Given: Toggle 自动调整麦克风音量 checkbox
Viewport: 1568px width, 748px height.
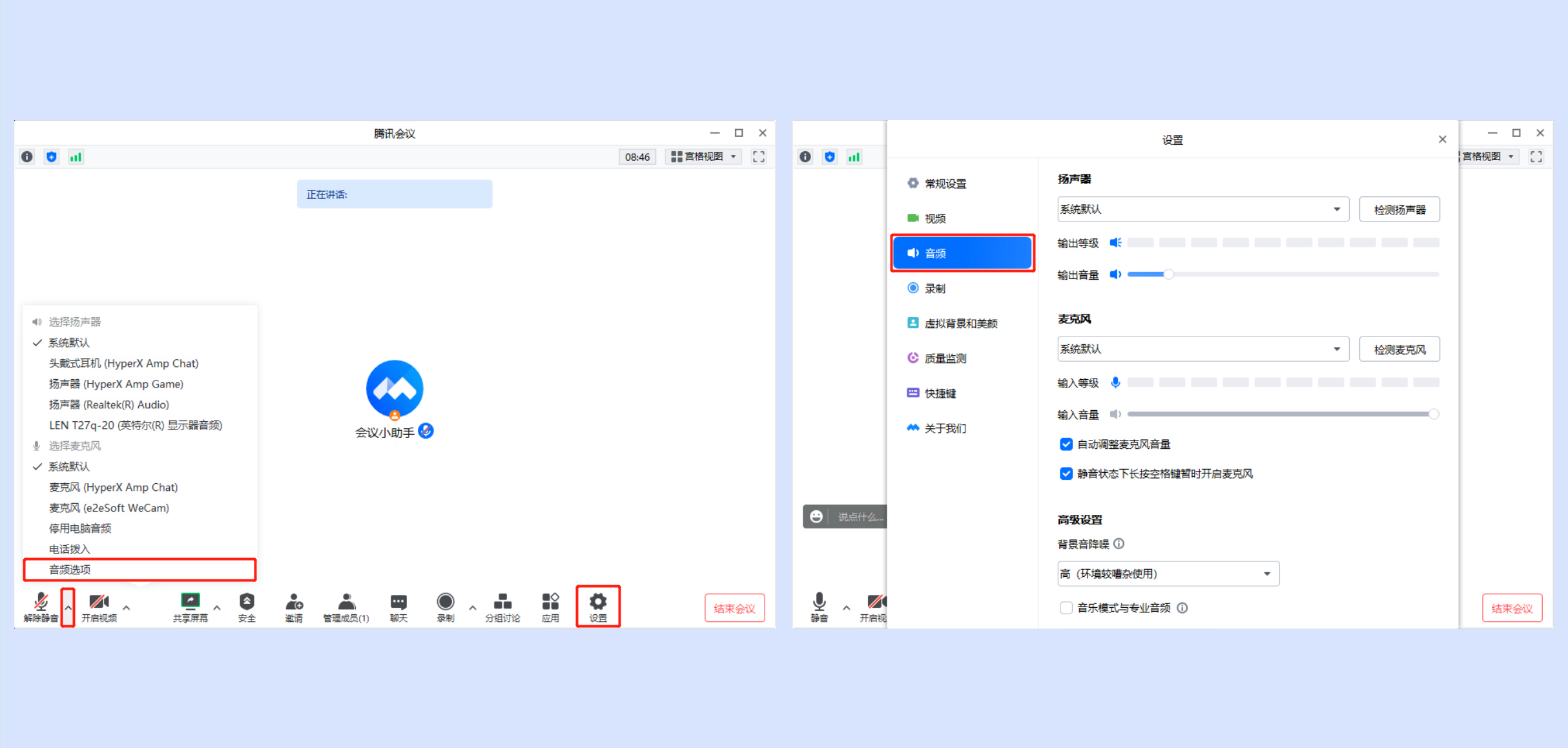Looking at the screenshot, I should point(1066,444).
